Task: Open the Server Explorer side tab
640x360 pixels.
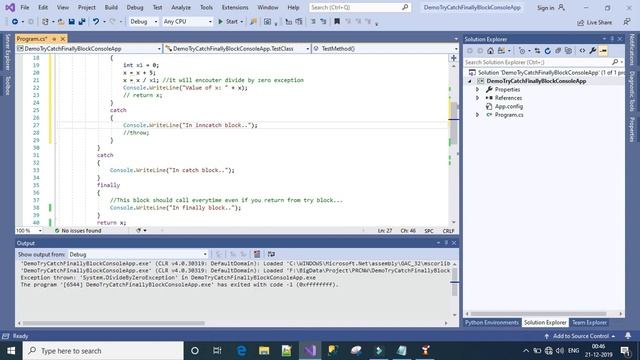Action: tap(7, 52)
